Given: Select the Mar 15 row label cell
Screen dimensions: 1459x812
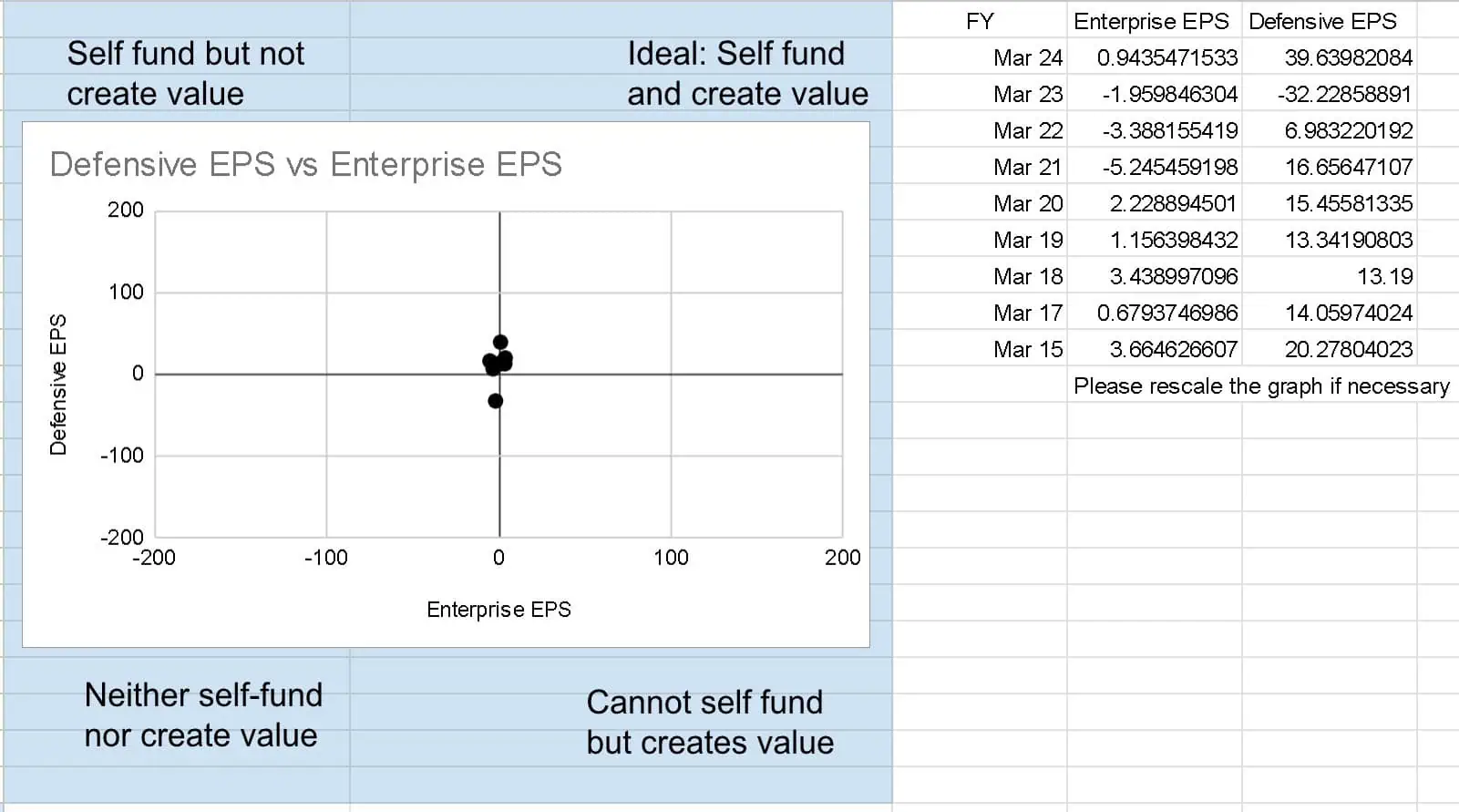Looking at the screenshot, I should point(980,349).
